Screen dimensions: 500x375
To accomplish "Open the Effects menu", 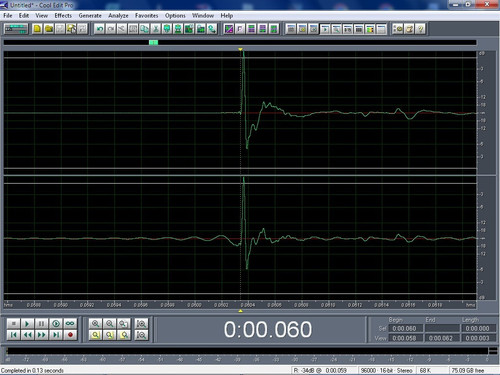I will [63, 16].
